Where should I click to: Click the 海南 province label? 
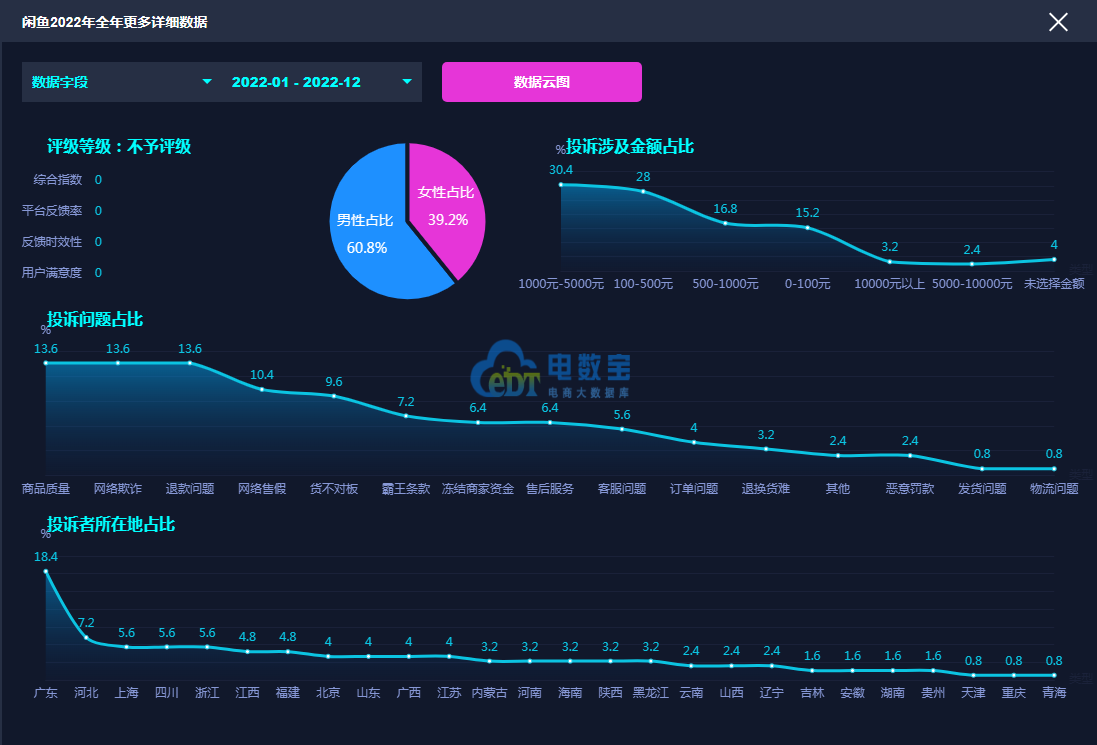tap(570, 693)
